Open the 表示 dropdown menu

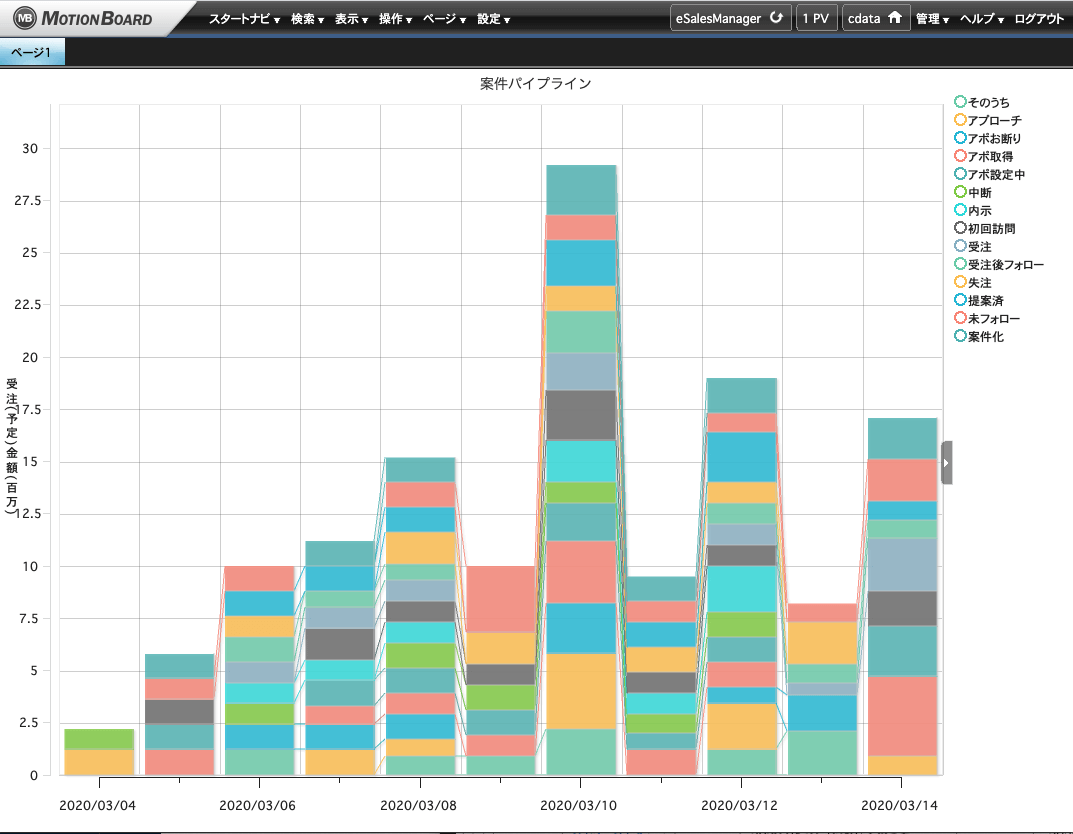351,19
